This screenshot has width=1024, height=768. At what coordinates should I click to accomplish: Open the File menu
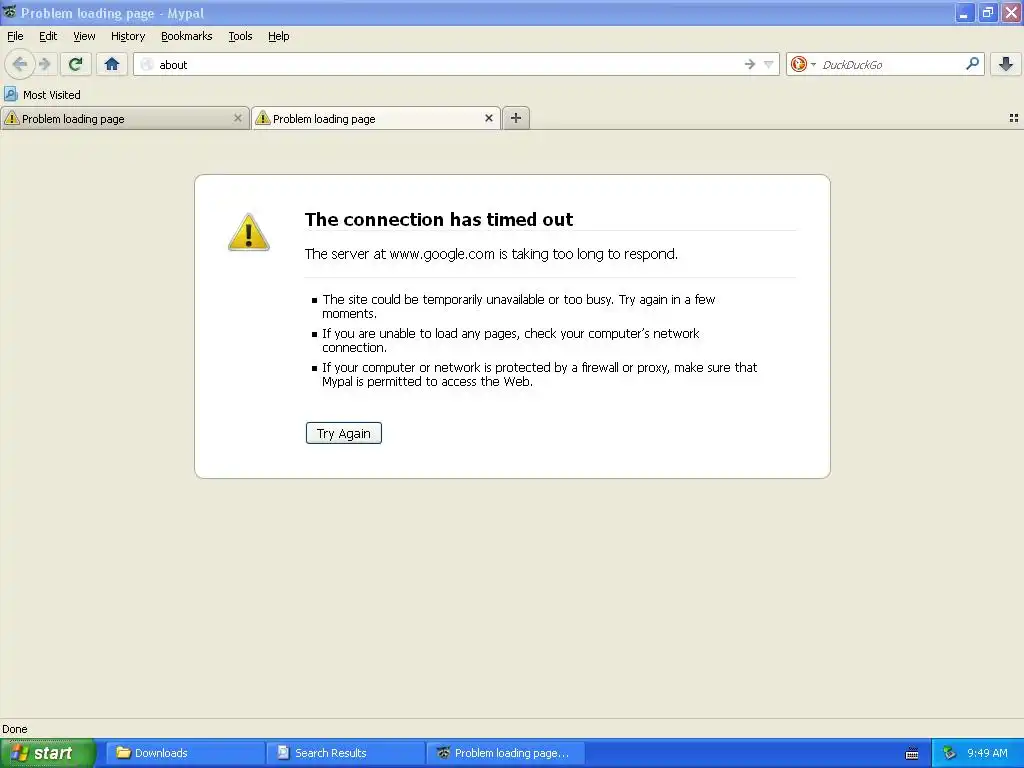pos(15,36)
